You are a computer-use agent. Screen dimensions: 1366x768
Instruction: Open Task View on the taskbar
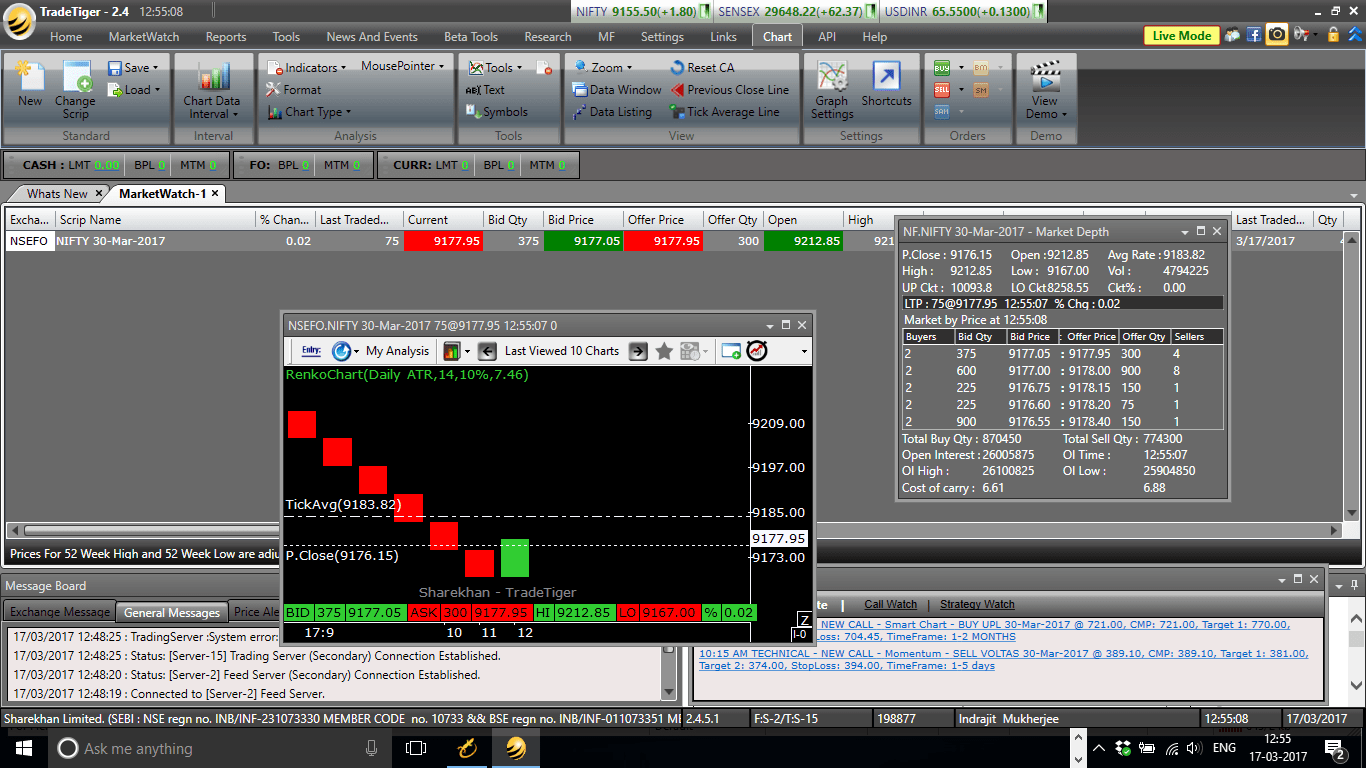pos(416,748)
